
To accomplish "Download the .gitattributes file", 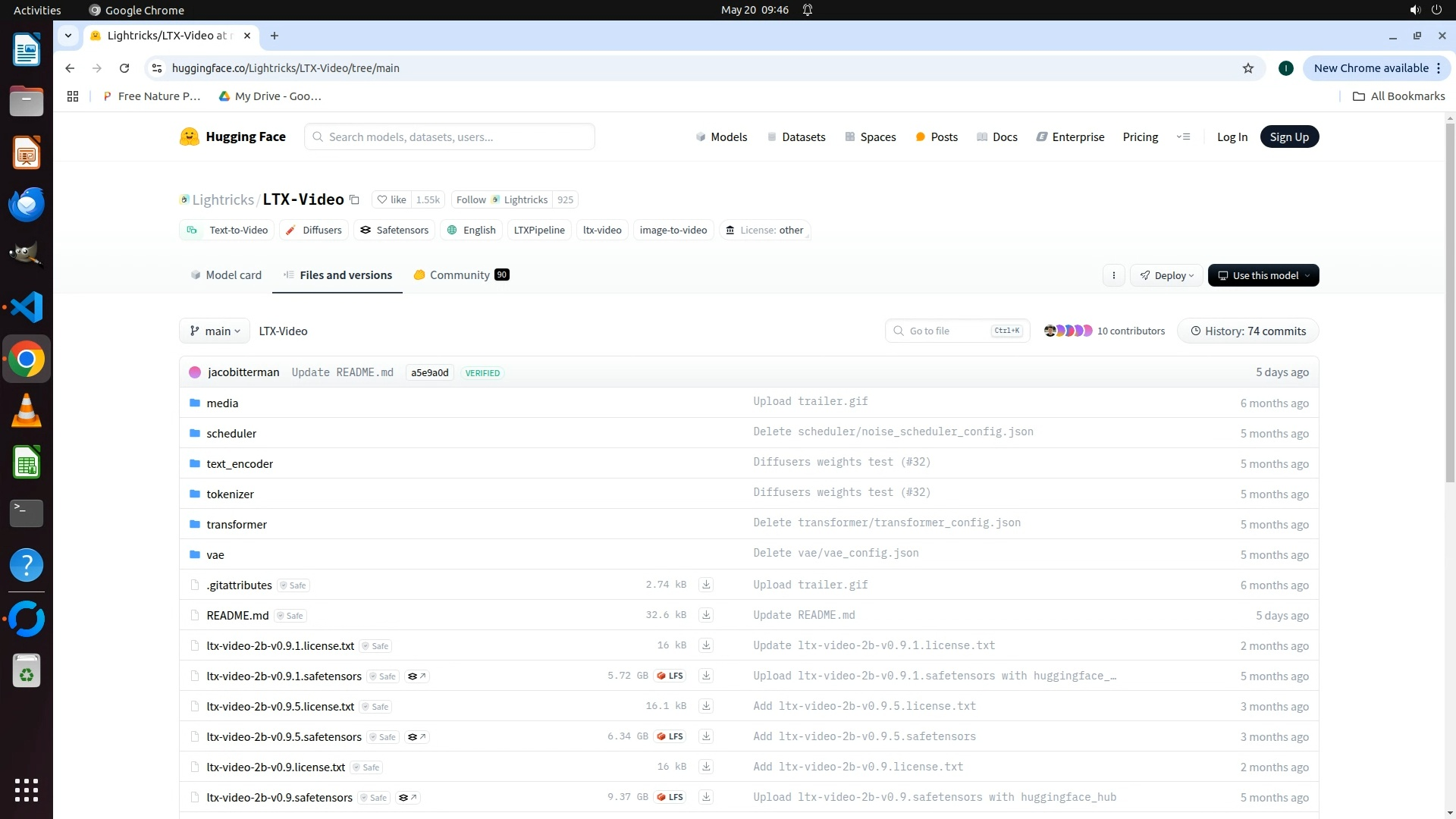I will point(706,585).
